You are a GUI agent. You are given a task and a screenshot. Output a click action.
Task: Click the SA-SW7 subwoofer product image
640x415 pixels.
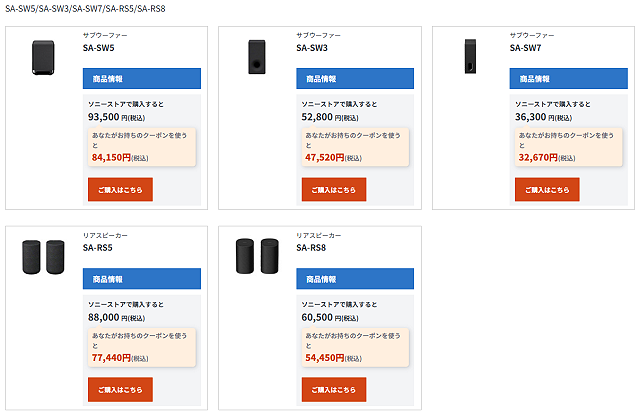click(470, 58)
